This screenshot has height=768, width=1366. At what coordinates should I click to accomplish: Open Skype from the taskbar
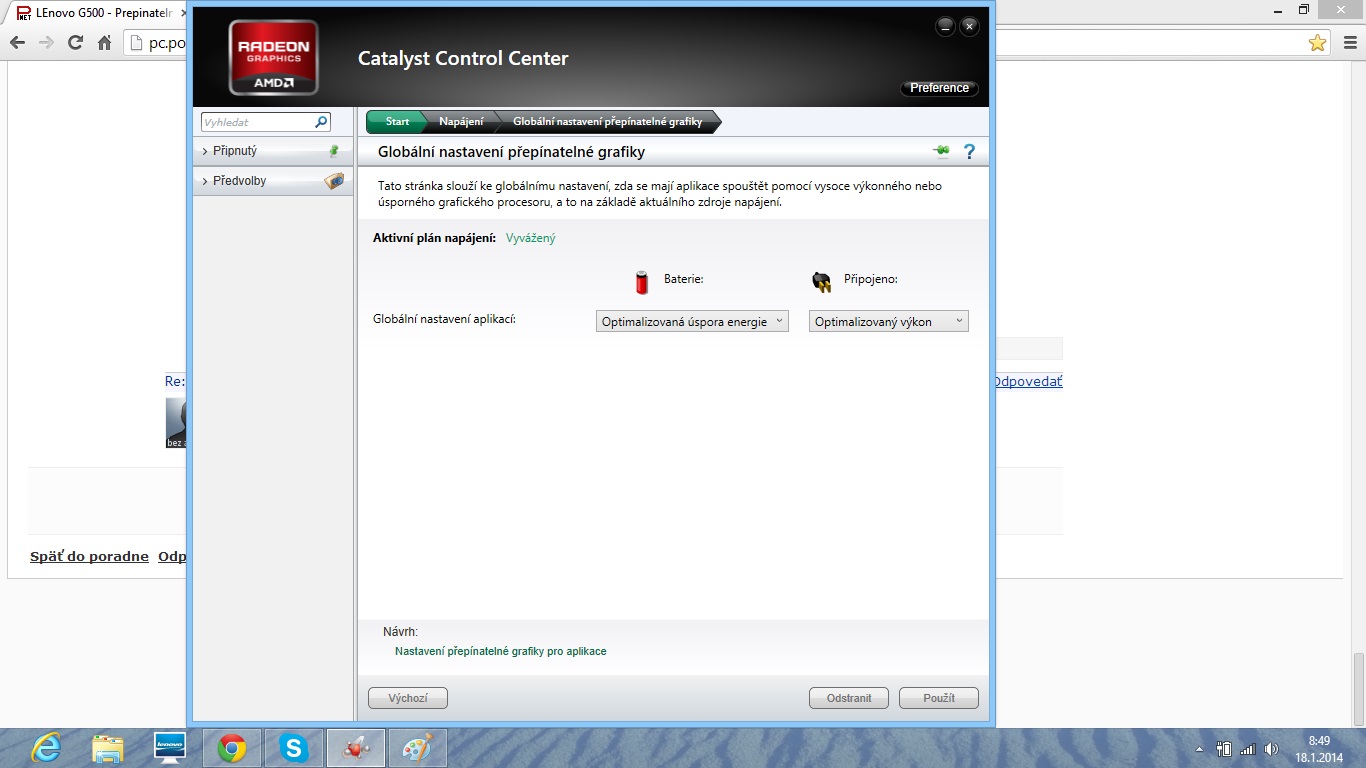click(294, 748)
